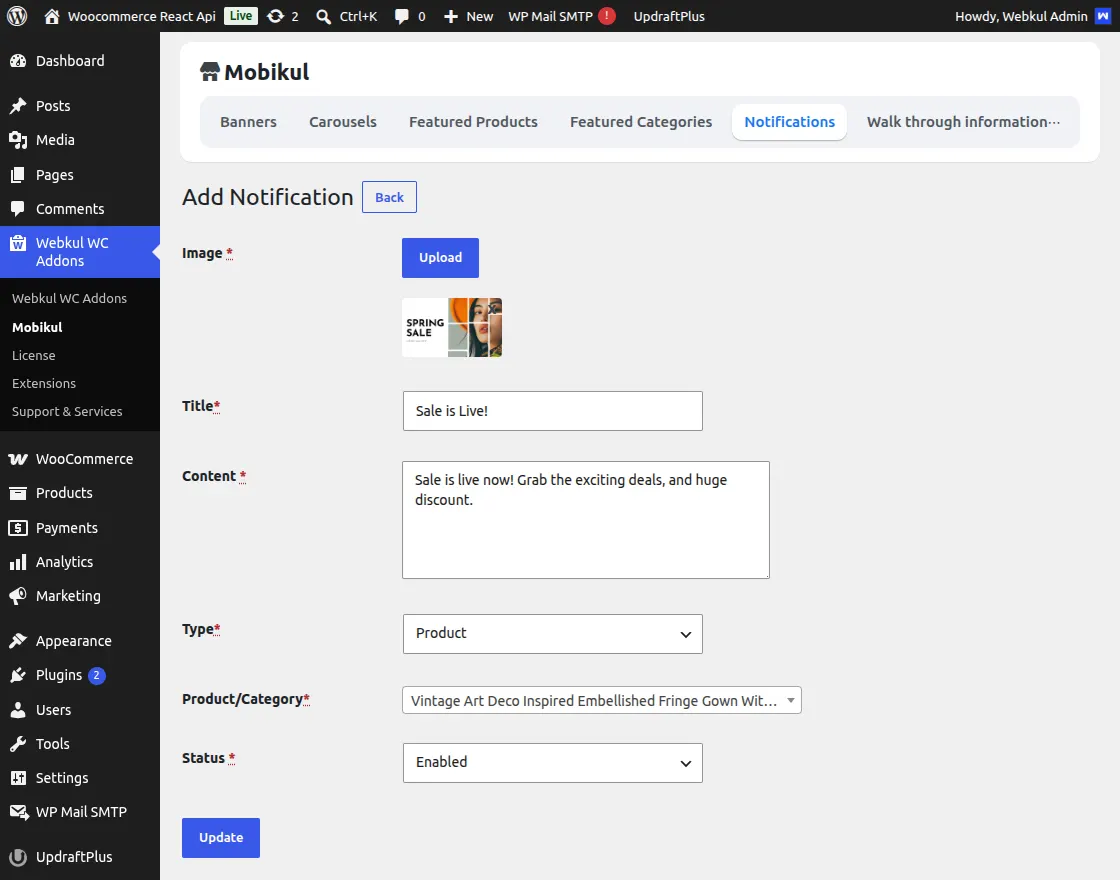Open the Status dropdown showing Enabled
This screenshot has height=880, width=1120.
(x=552, y=763)
